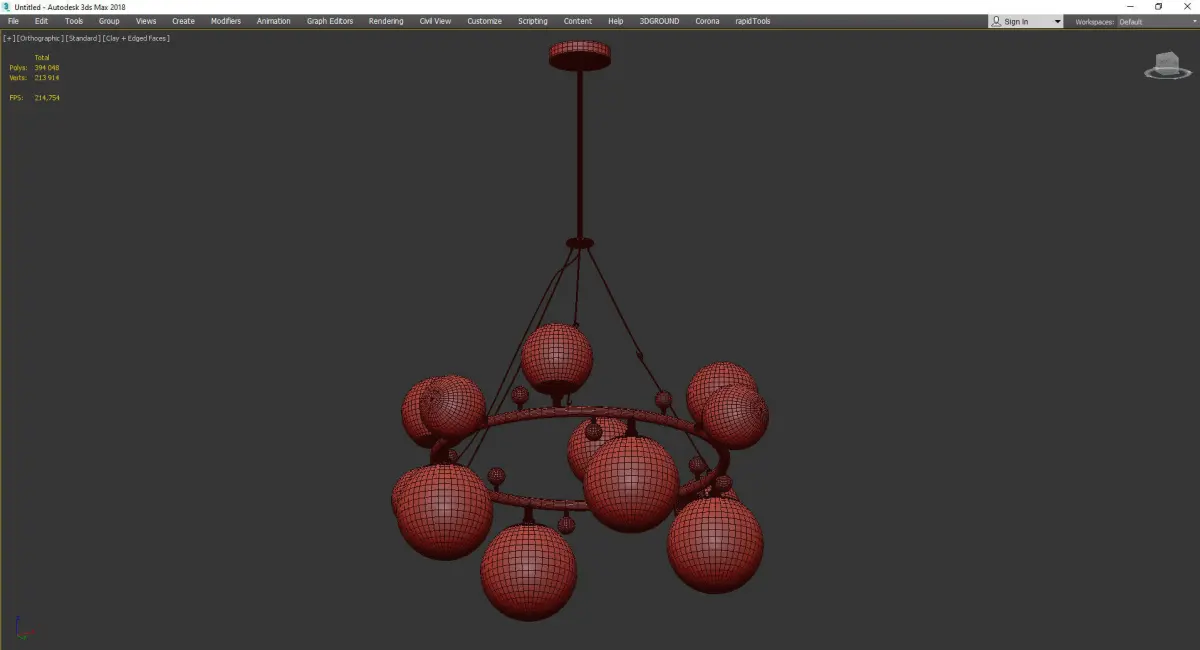Image resolution: width=1200 pixels, height=650 pixels.
Task: Select the chandelier ceiling mount disc
Action: (580, 55)
